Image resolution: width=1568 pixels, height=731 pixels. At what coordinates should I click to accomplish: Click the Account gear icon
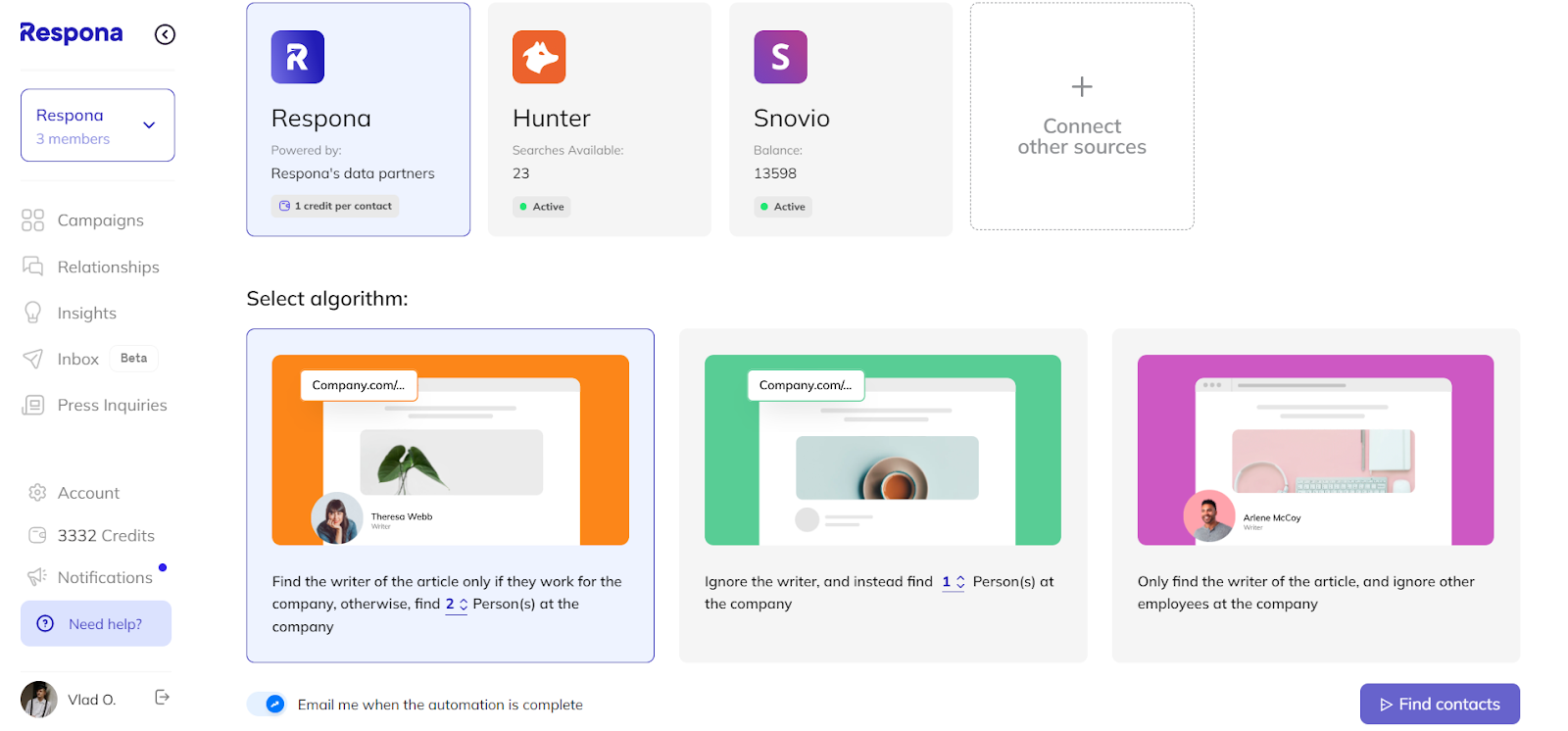37,492
